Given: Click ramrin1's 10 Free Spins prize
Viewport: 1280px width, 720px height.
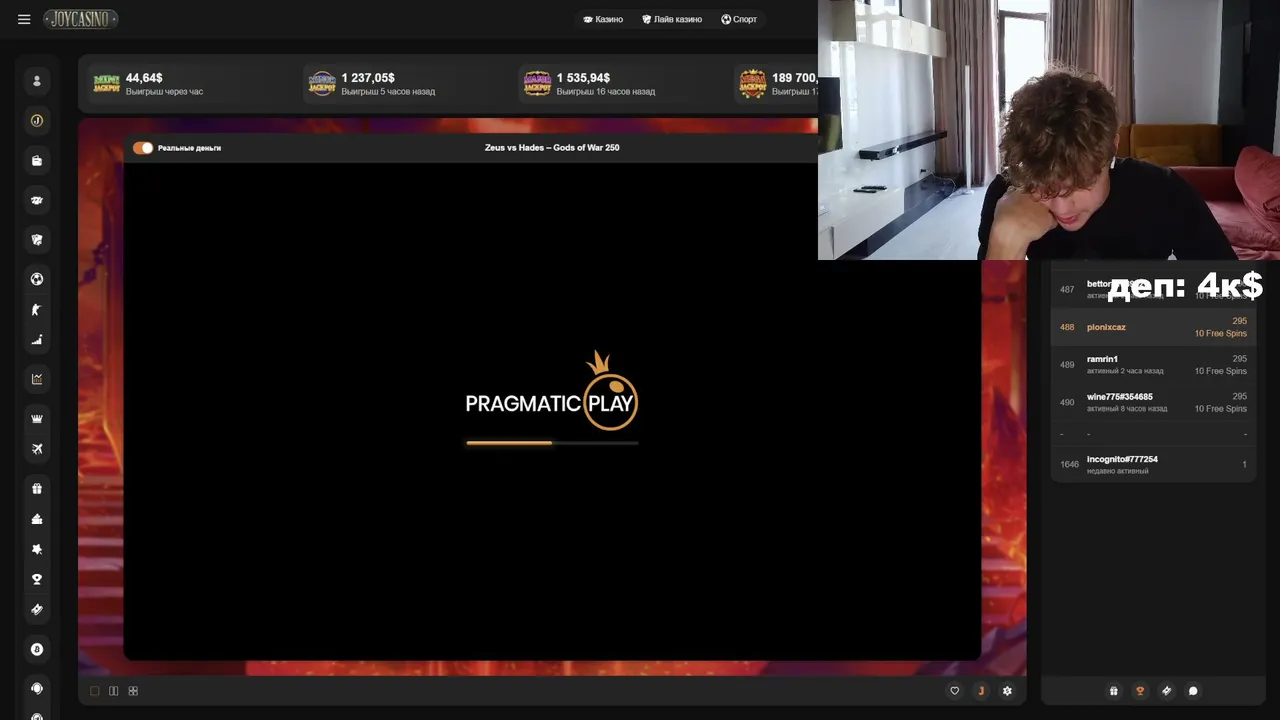Looking at the screenshot, I should (1220, 371).
